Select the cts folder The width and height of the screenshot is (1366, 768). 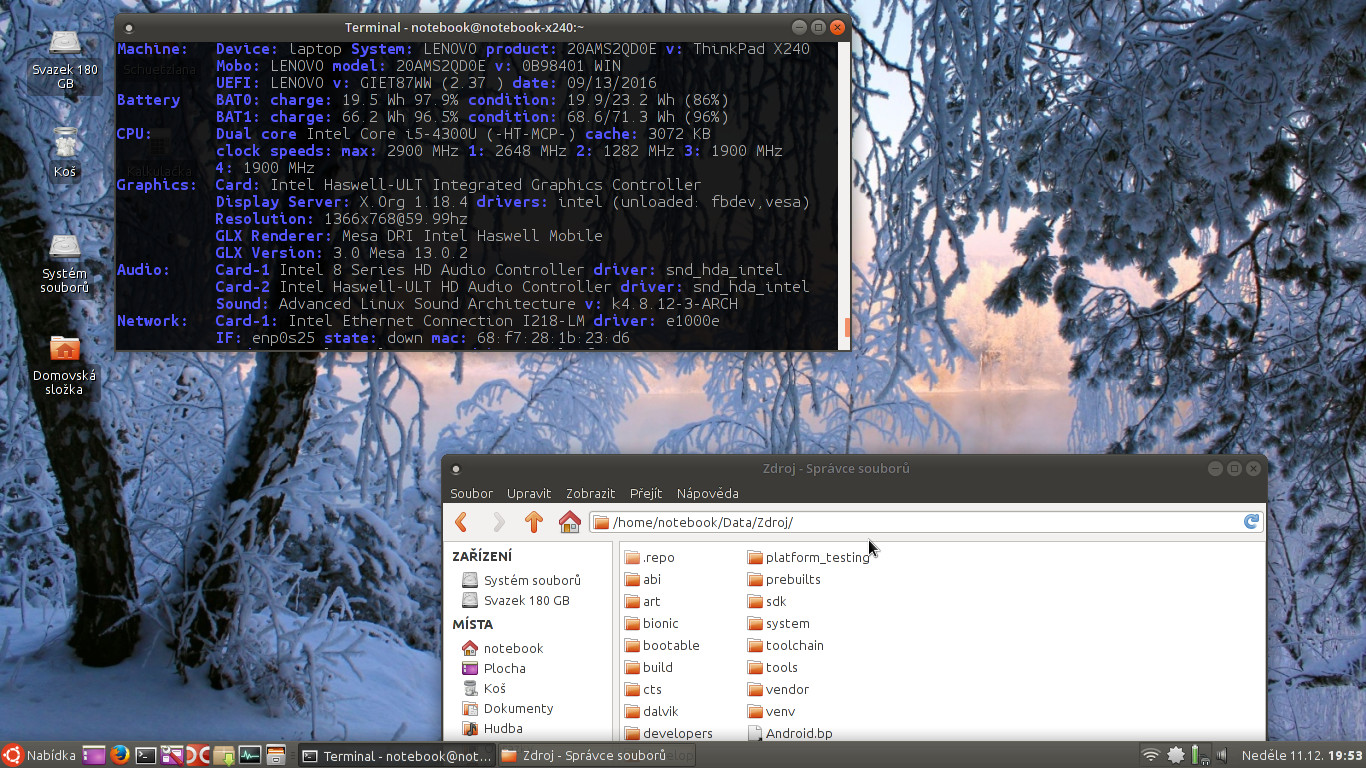click(x=644, y=689)
